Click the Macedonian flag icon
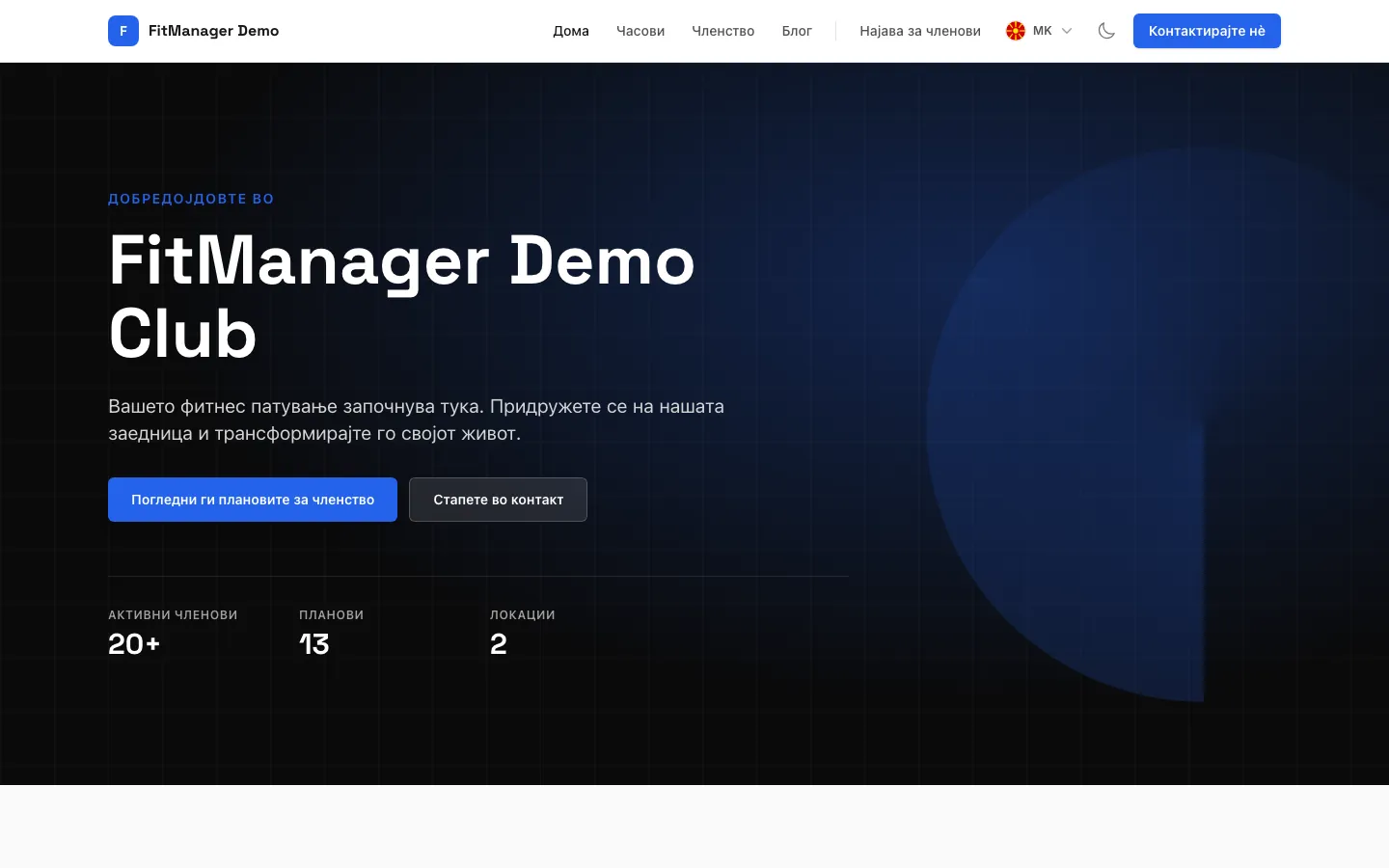1389x868 pixels. 1016,31
